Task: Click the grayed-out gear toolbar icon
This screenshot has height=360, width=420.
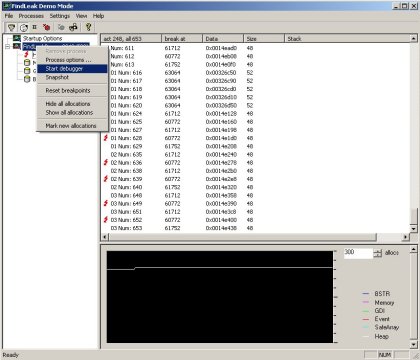Action: click(x=61, y=27)
